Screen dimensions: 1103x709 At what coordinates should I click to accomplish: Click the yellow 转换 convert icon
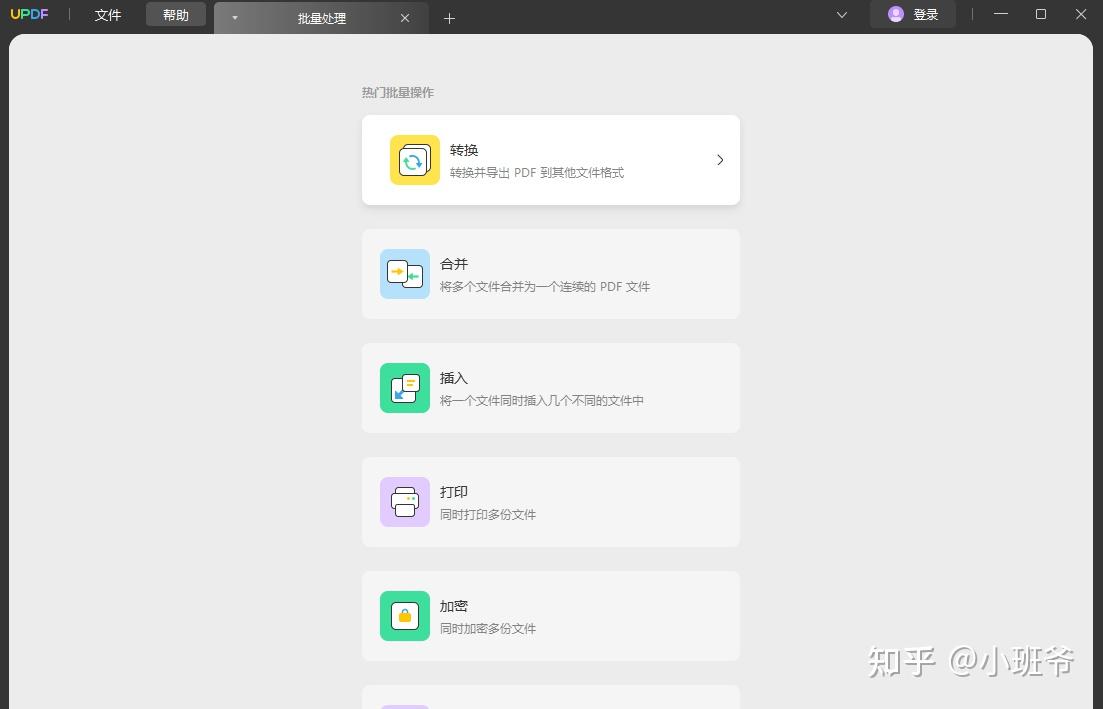coord(415,160)
